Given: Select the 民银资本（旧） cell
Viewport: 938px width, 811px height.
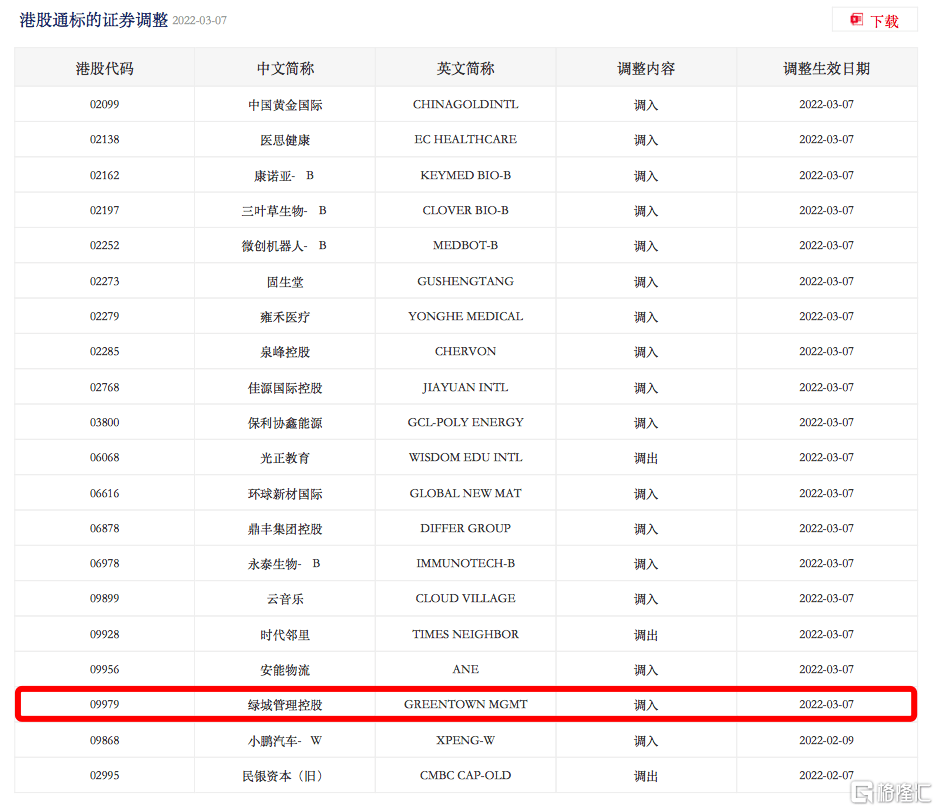Looking at the screenshot, I should pyautogui.click(x=285, y=776).
